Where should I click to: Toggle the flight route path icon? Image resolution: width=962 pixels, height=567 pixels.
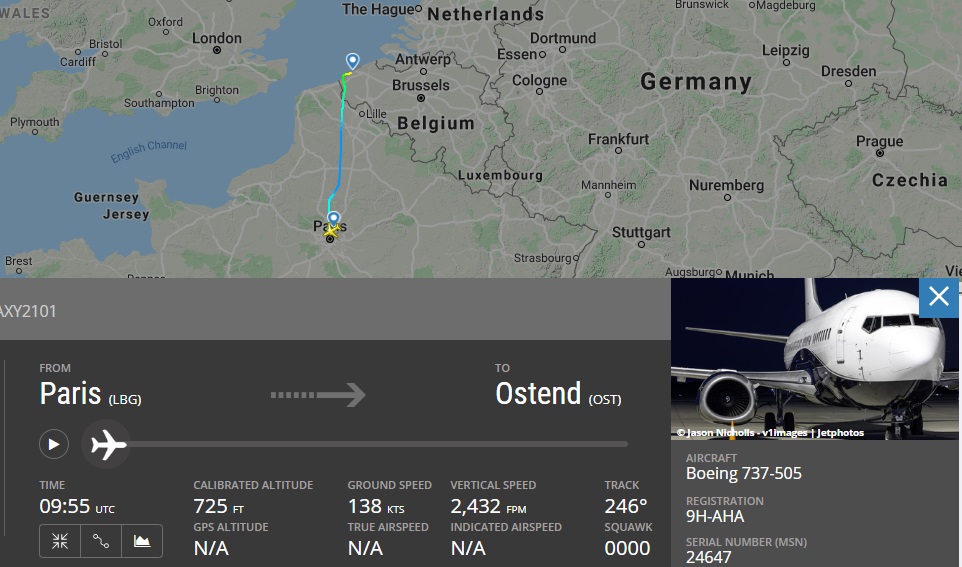tap(101, 541)
